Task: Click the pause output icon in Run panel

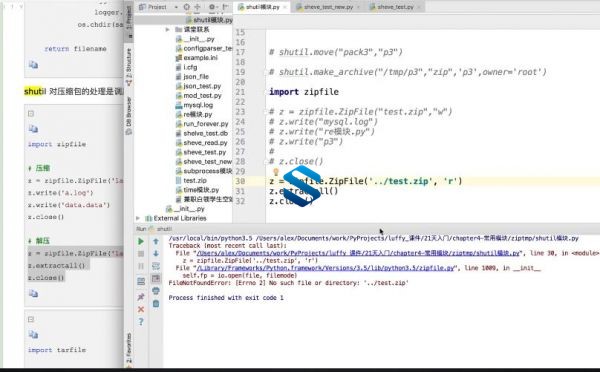Action: [141, 266]
